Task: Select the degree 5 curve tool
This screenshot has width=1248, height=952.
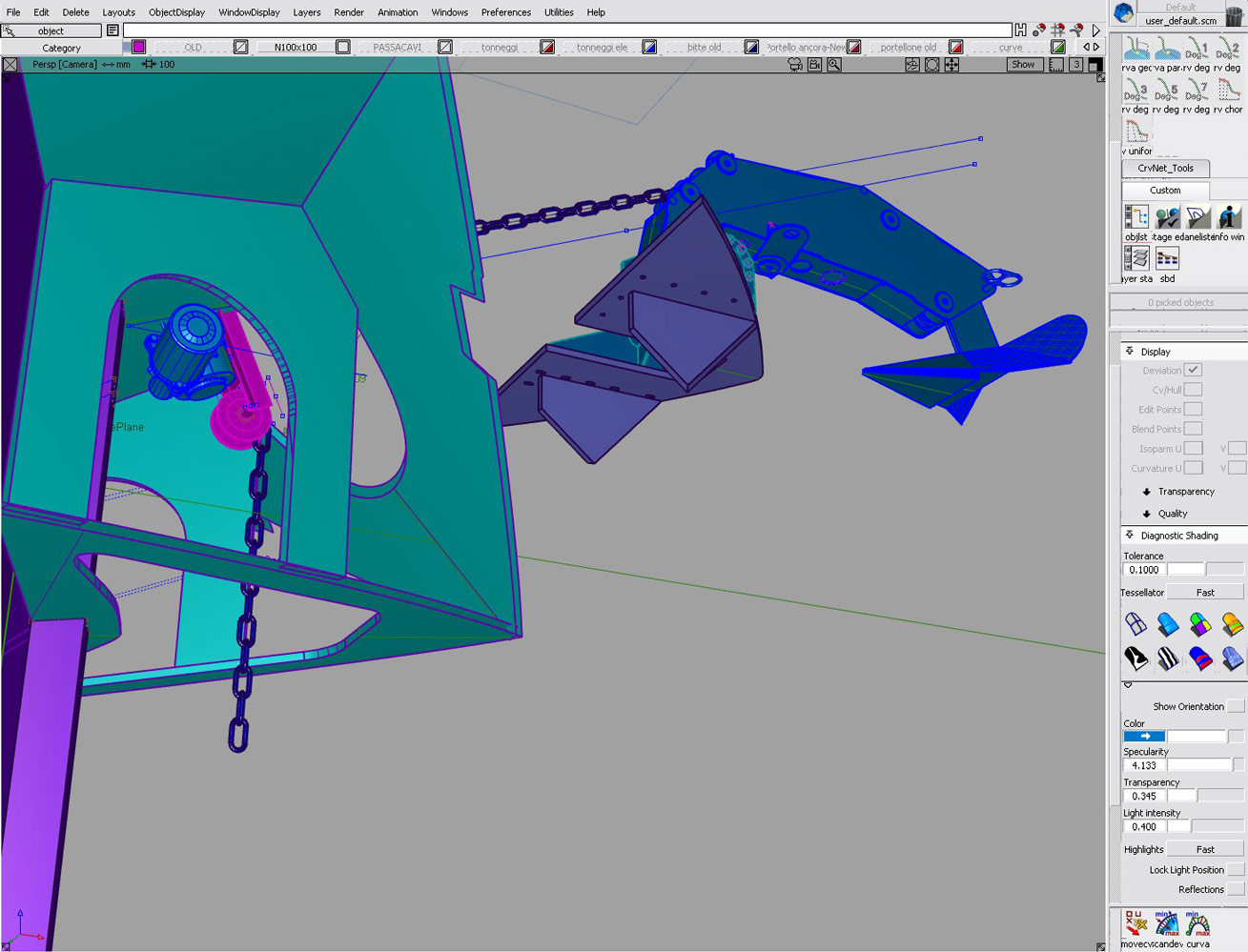Action: 1166,91
